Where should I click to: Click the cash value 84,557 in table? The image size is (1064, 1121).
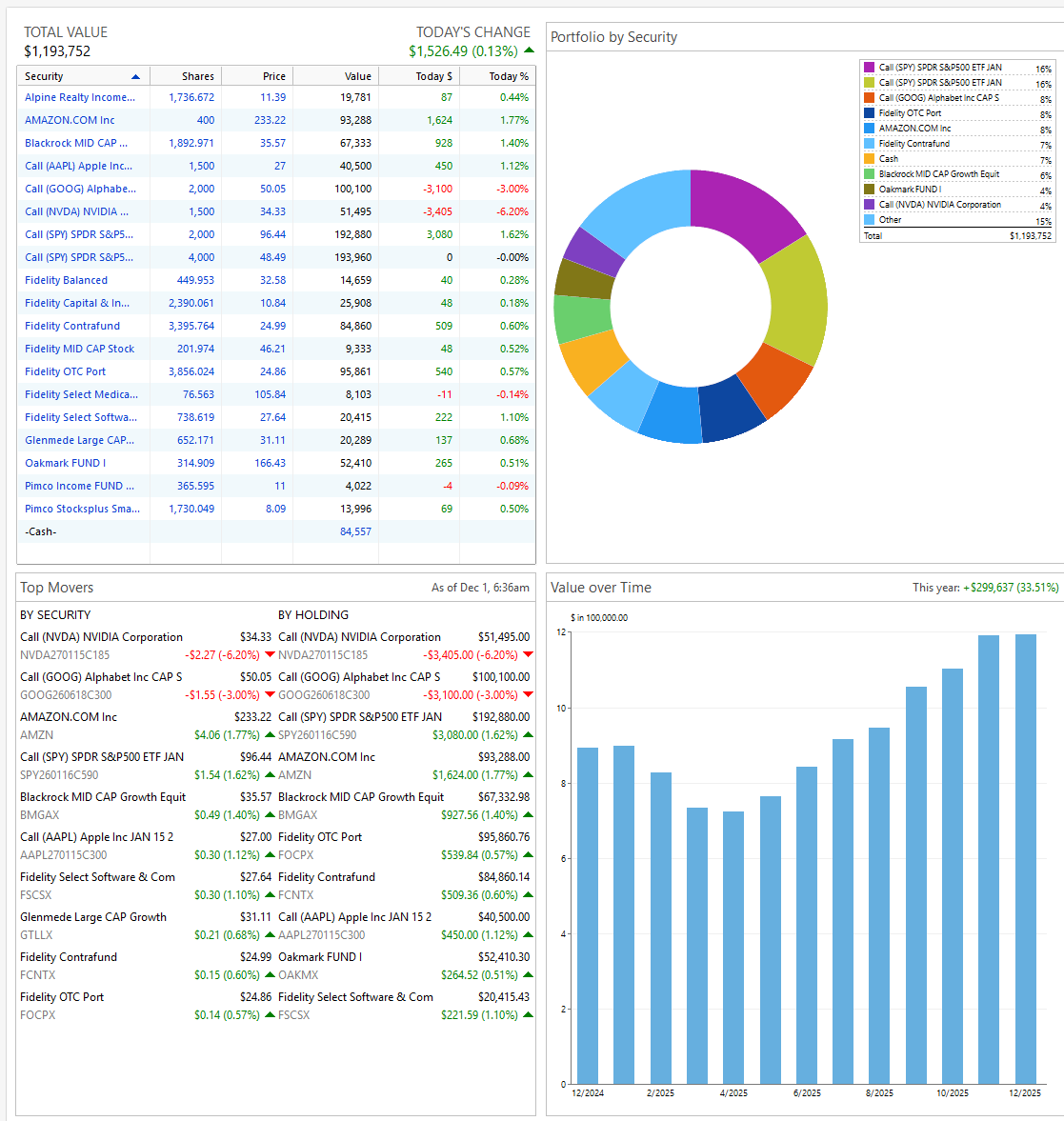(x=355, y=531)
